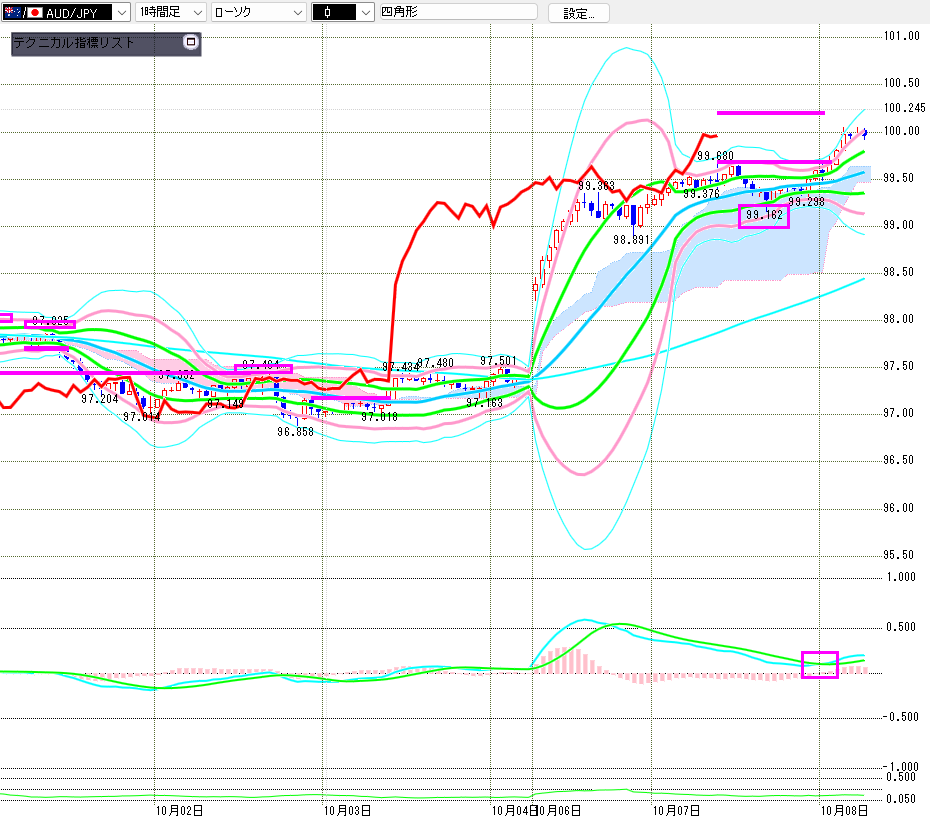Open the ローソク chart type dropdown
Screen dimensions: 930x818
(296, 13)
